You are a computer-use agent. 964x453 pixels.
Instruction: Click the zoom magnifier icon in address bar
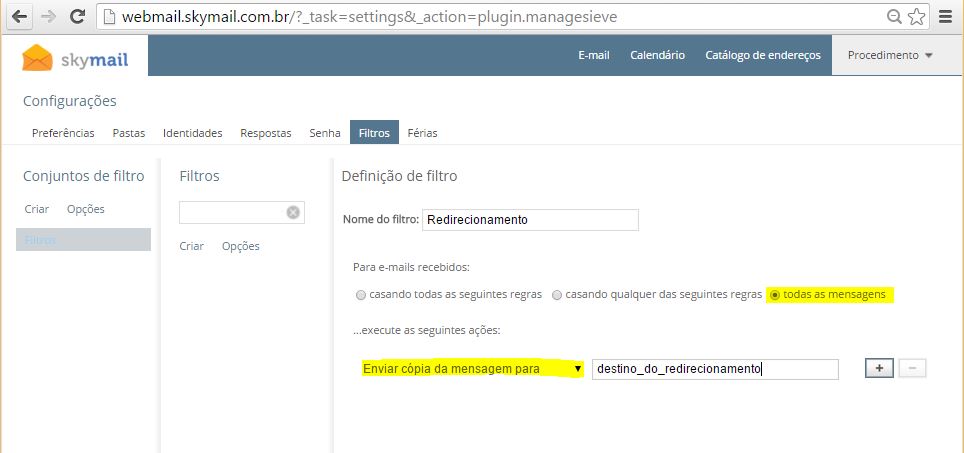tap(893, 17)
